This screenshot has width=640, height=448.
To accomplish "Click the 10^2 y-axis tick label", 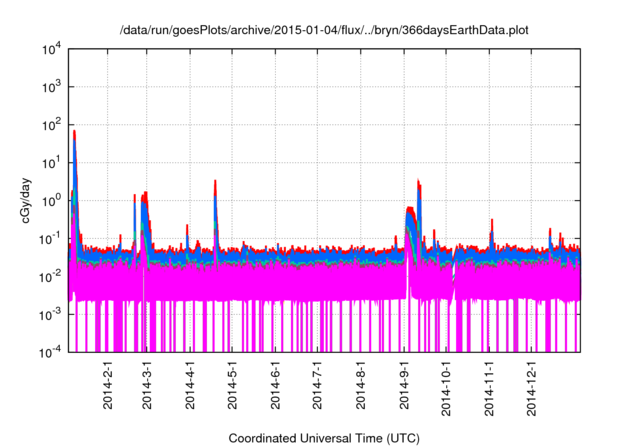I will tap(50, 125).
